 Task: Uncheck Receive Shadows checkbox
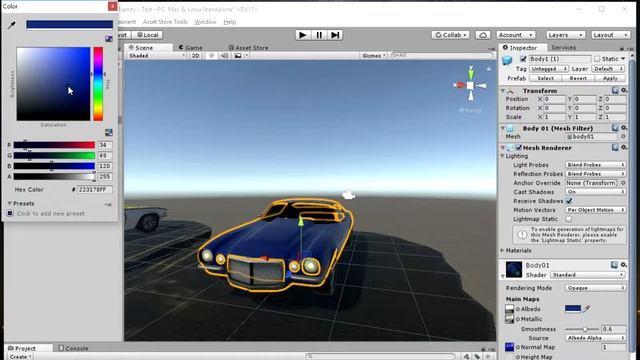click(569, 201)
